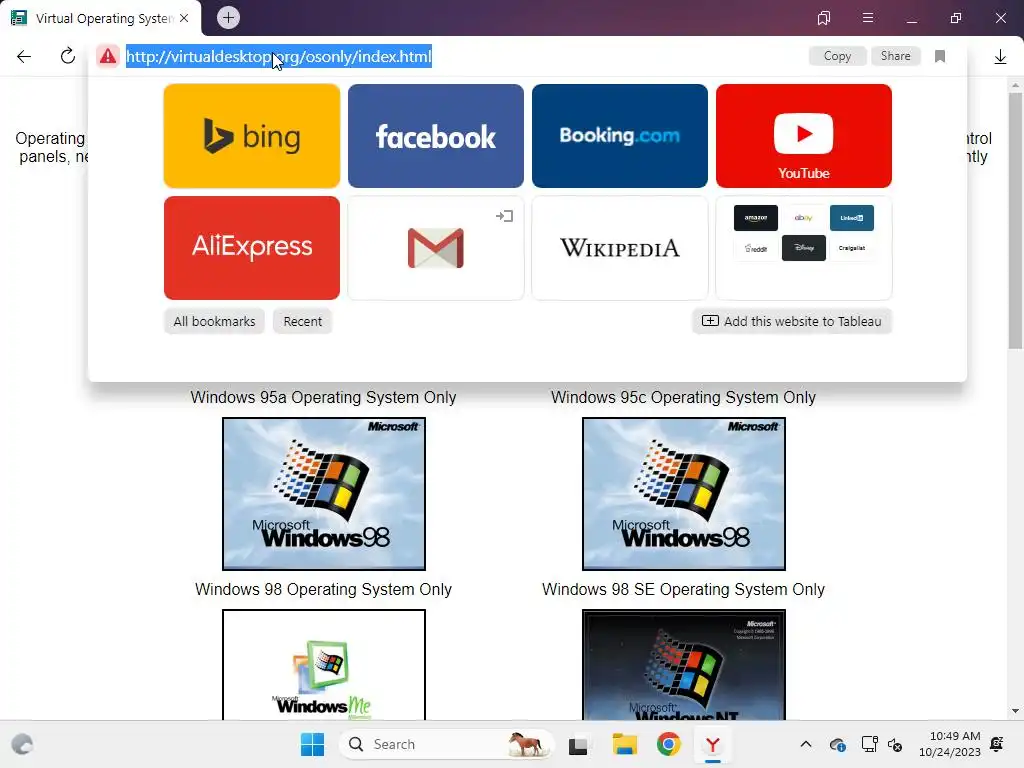
Task: Click Windows 98 Operating System Only image
Action: coord(324,494)
